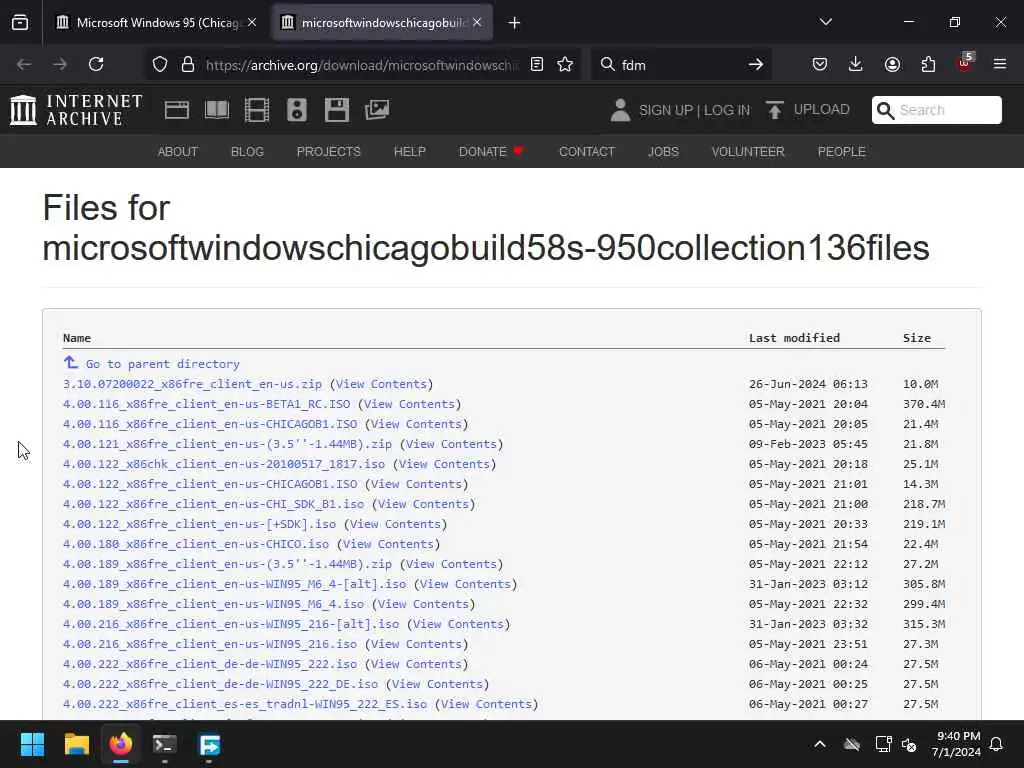Show hidden system tray icons
Viewport: 1024px width, 768px height.
coord(820,744)
